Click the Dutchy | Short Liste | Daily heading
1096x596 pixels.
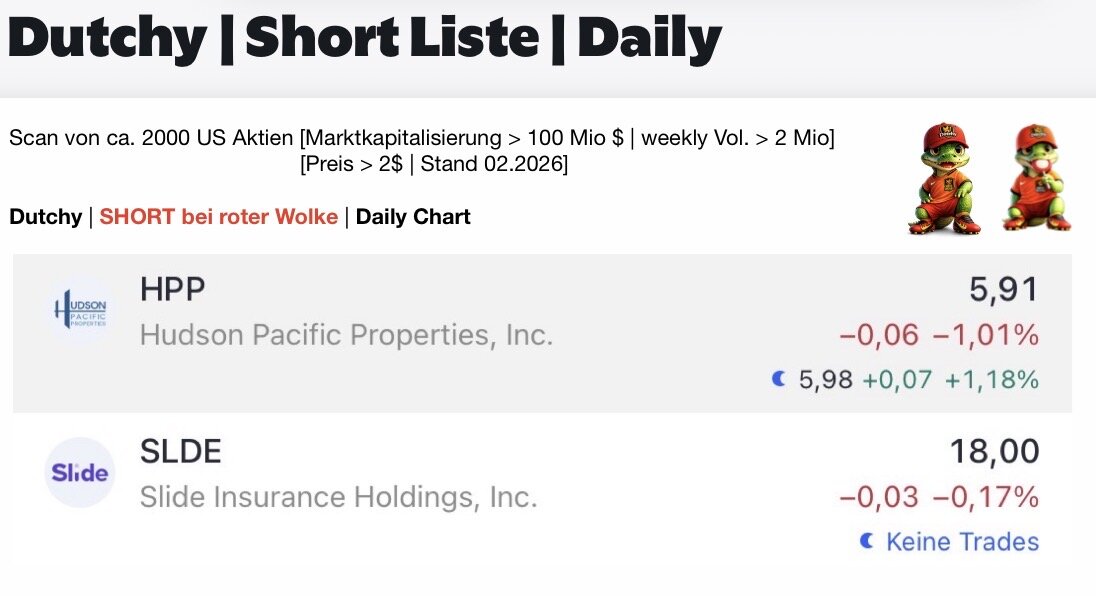click(x=365, y=38)
